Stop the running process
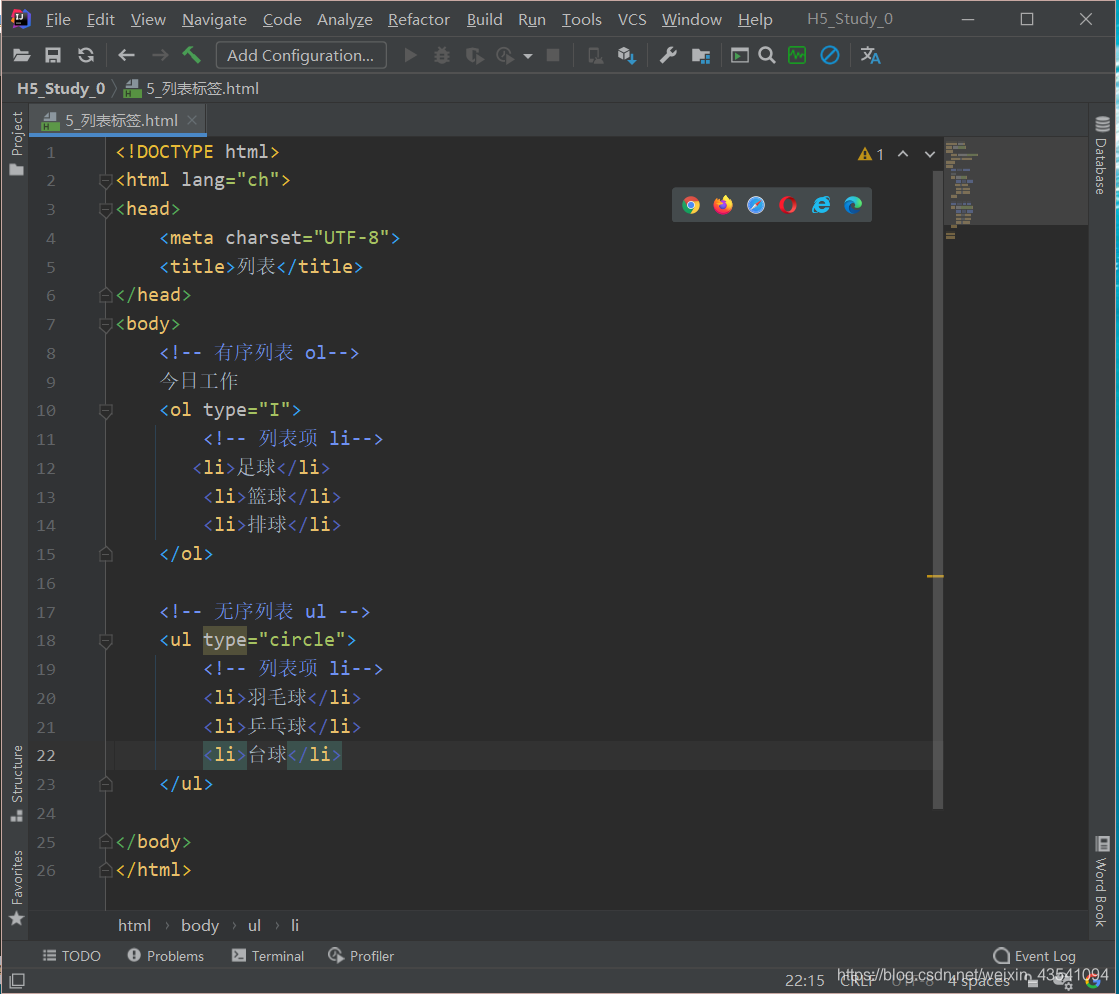1119x994 pixels. [x=552, y=55]
